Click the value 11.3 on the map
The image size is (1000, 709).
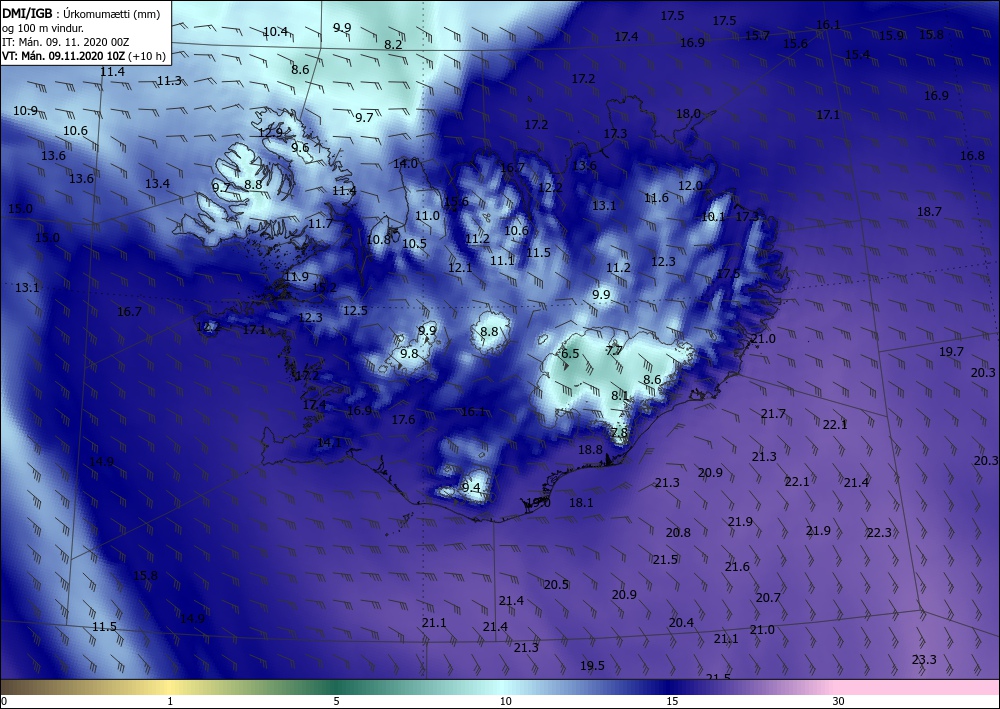point(169,81)
